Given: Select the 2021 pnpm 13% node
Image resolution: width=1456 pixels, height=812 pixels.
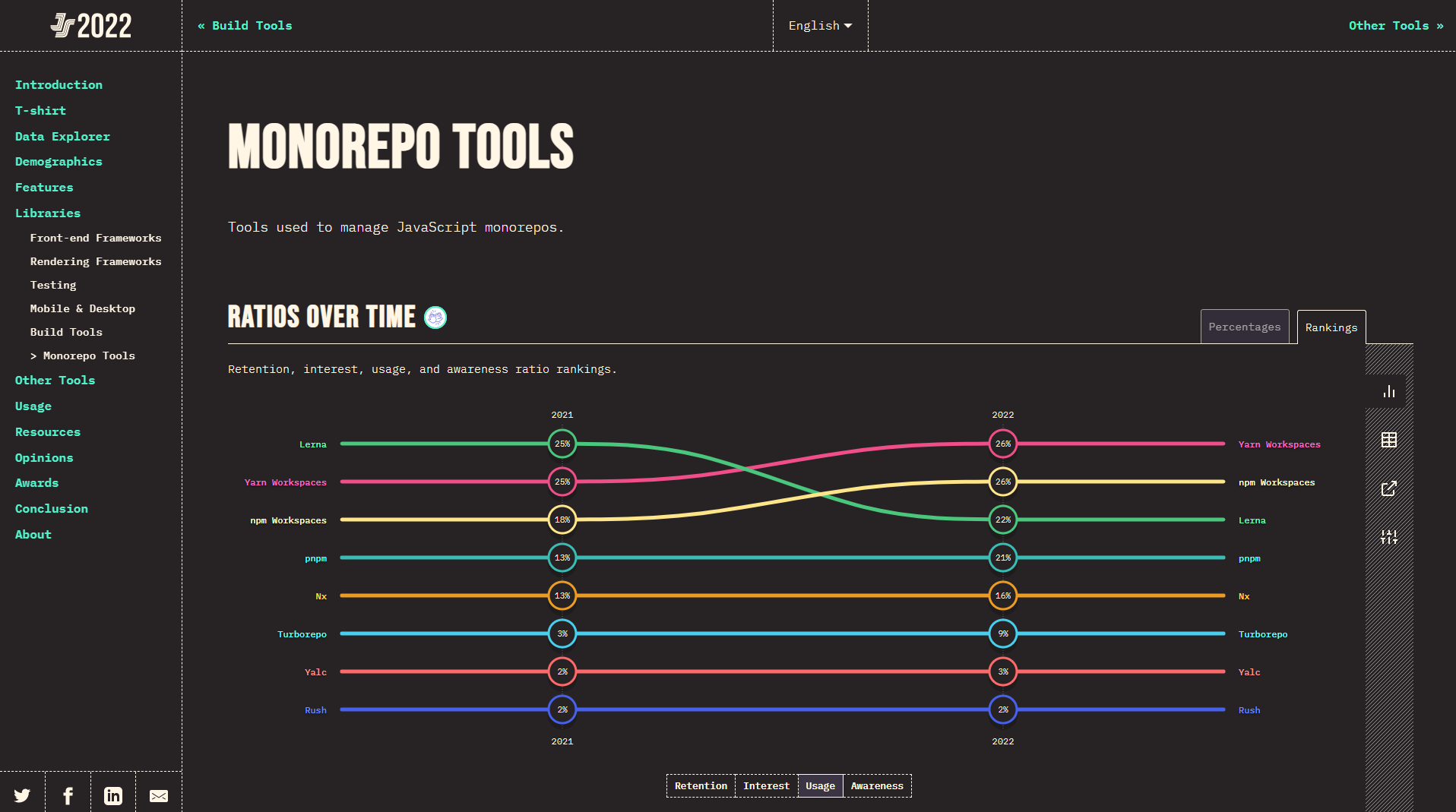Looking at the screenshot, I should click(x=562, y=558).
